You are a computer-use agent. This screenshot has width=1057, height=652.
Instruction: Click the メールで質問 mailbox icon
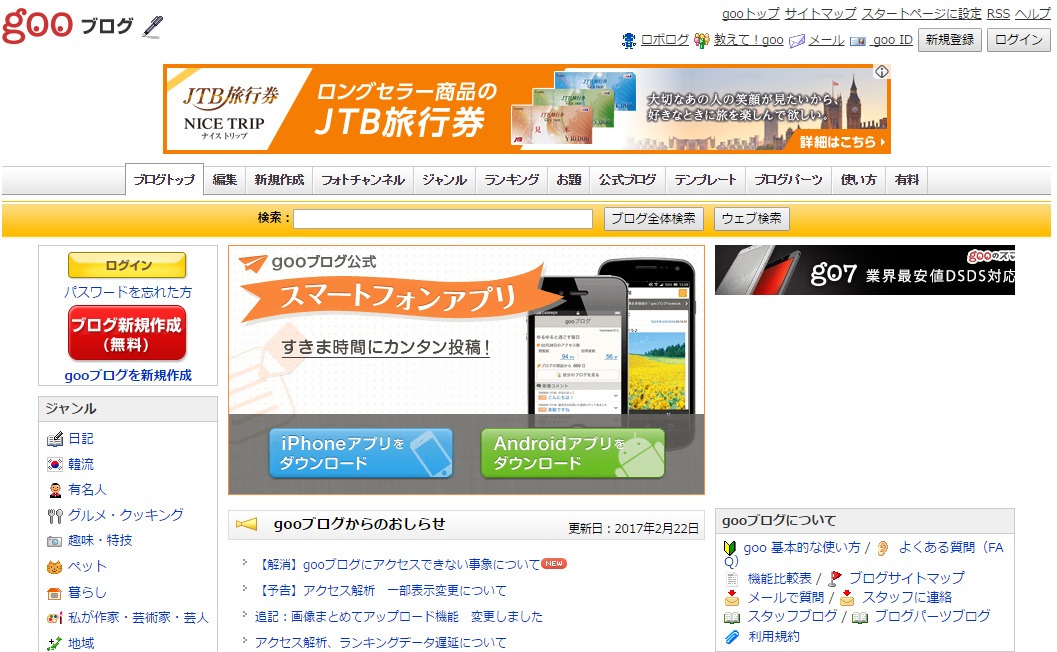click(x=732, y=597)
